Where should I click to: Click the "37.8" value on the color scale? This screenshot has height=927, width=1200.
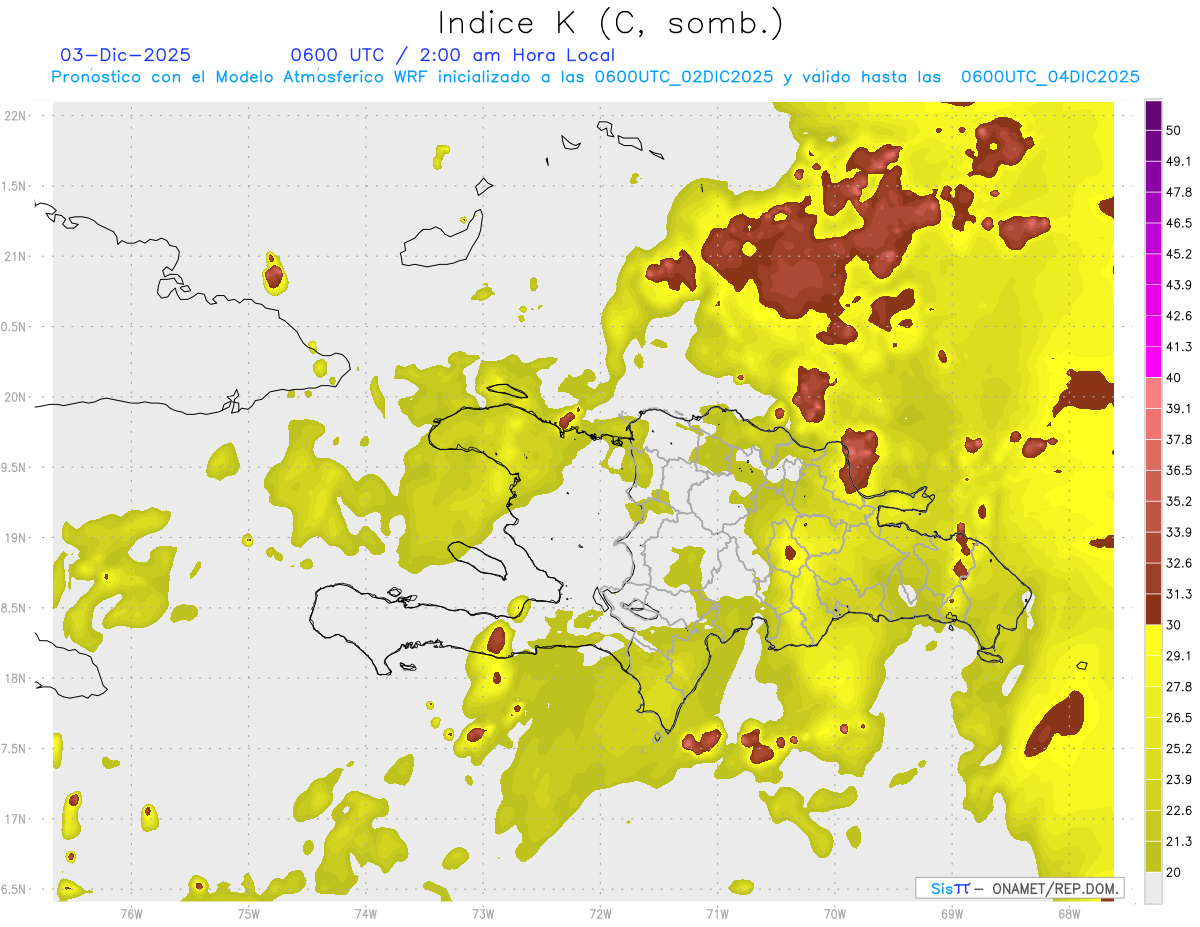1179,439
